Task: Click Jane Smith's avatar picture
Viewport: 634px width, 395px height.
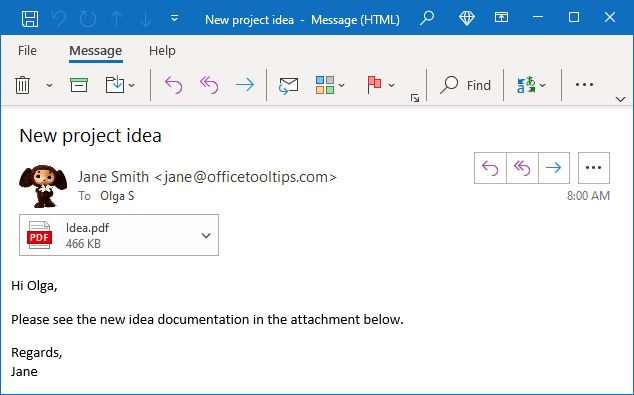Action: [43, 186]
